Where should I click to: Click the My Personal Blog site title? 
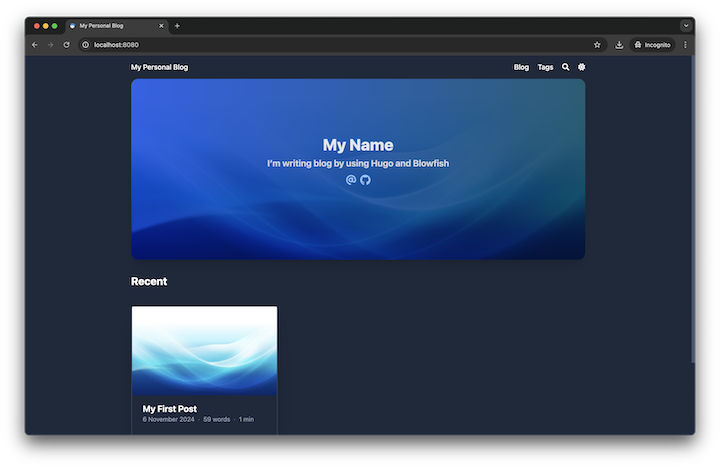(x=159, y=67)
